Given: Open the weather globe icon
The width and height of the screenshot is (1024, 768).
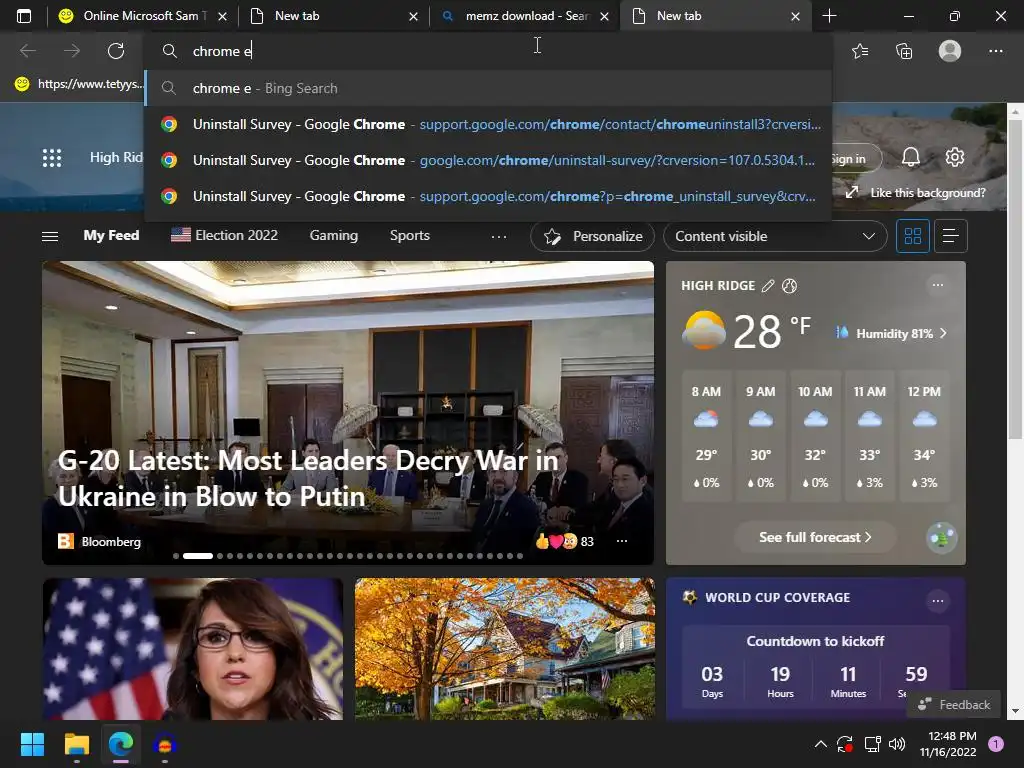Looking at the screenshot, I should coord(790,285).
